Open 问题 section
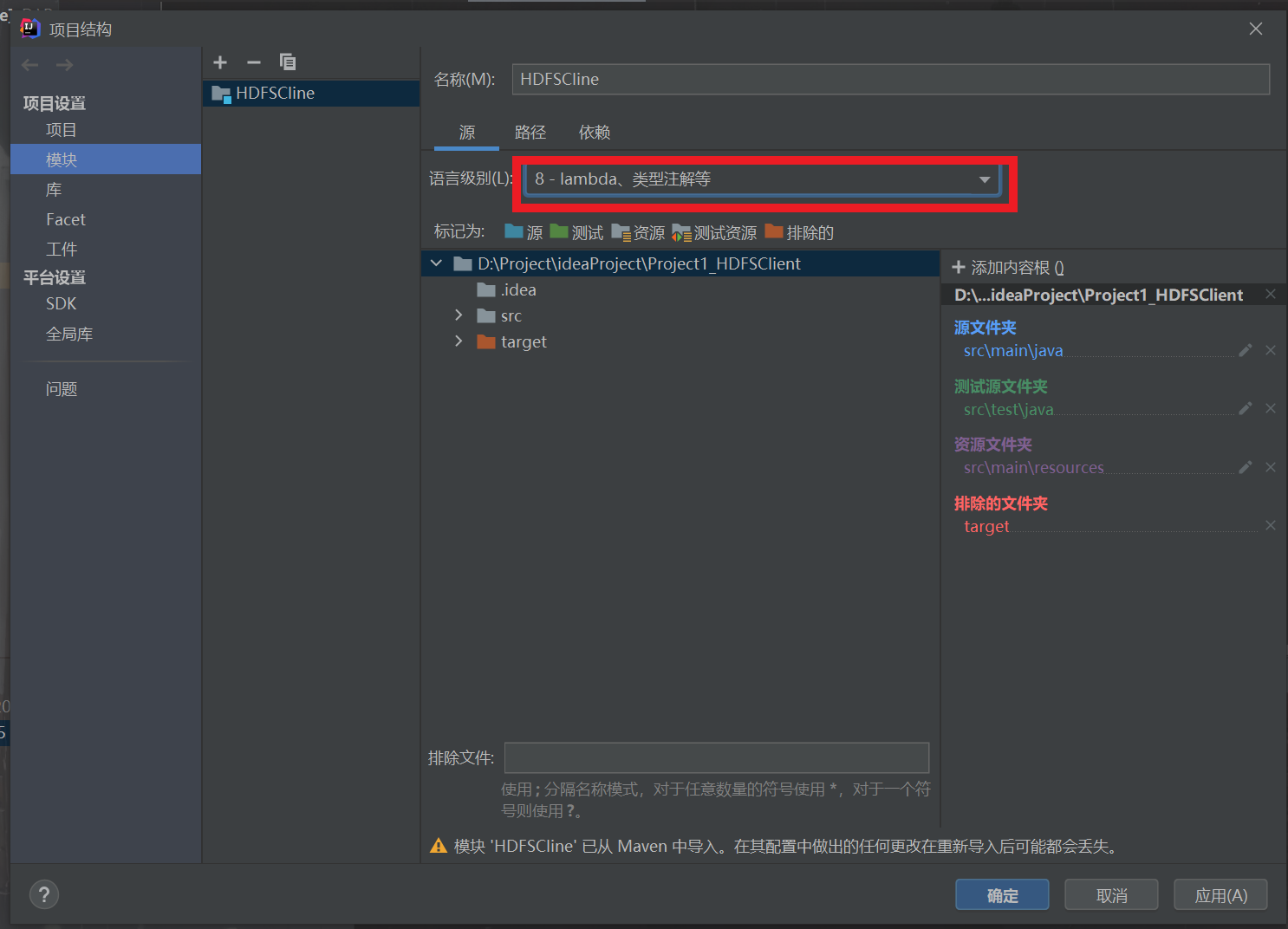This screenshot has width=1288, height=929. 106,389
